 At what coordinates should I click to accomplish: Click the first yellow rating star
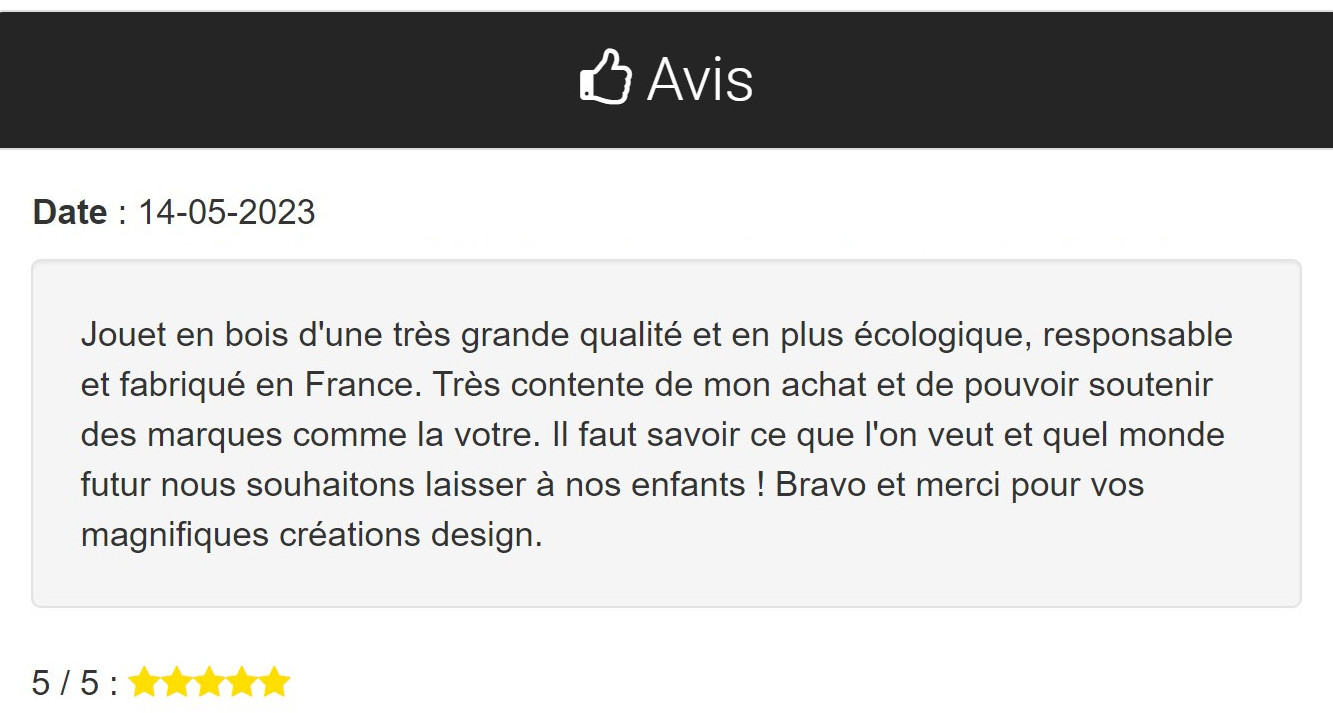(144, 683)
